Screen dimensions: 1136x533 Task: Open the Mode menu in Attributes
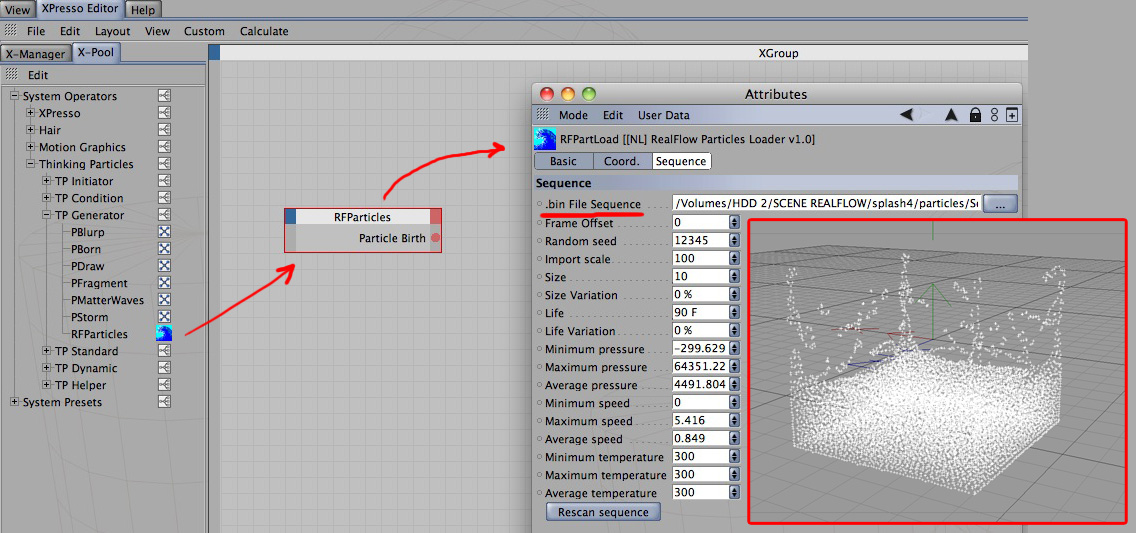click(x=573, y=115)
